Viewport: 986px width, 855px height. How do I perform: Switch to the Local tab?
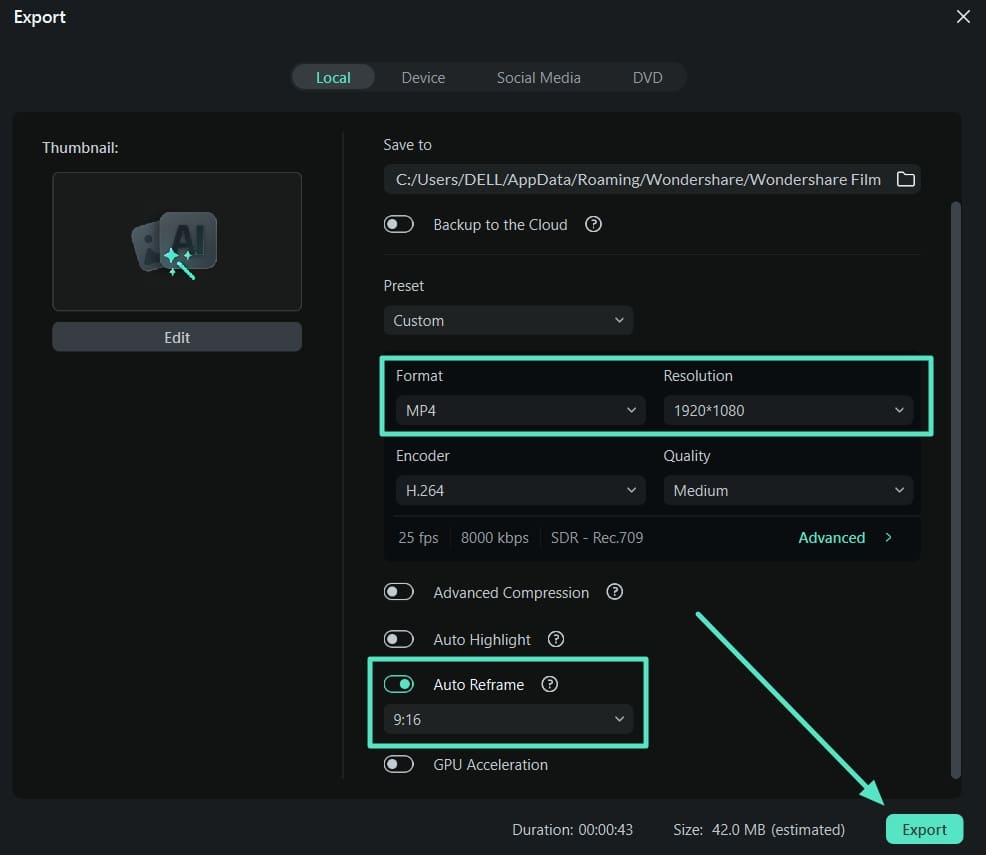point(333,77)
